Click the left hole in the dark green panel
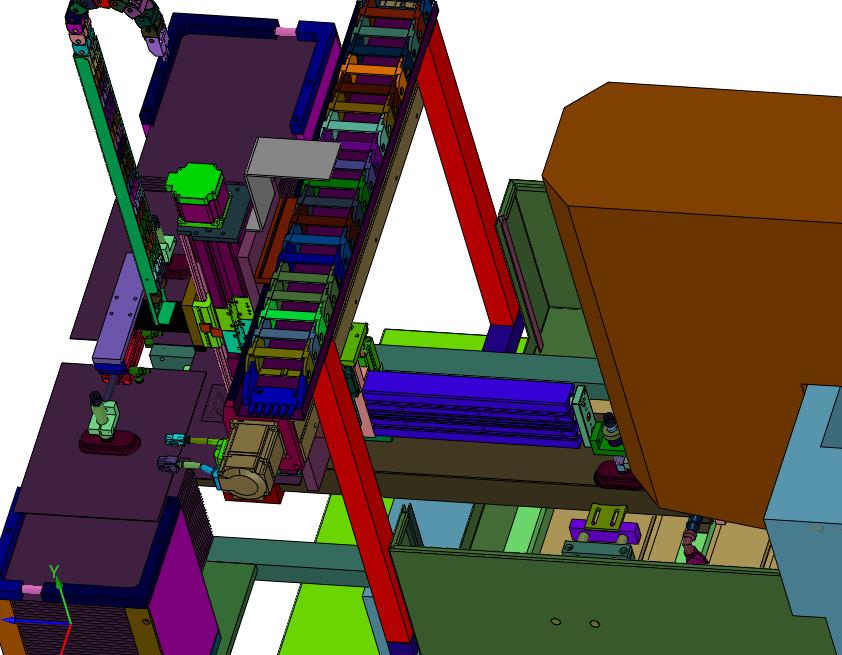This screenshot has width=842, height=655. pos(556,622)
